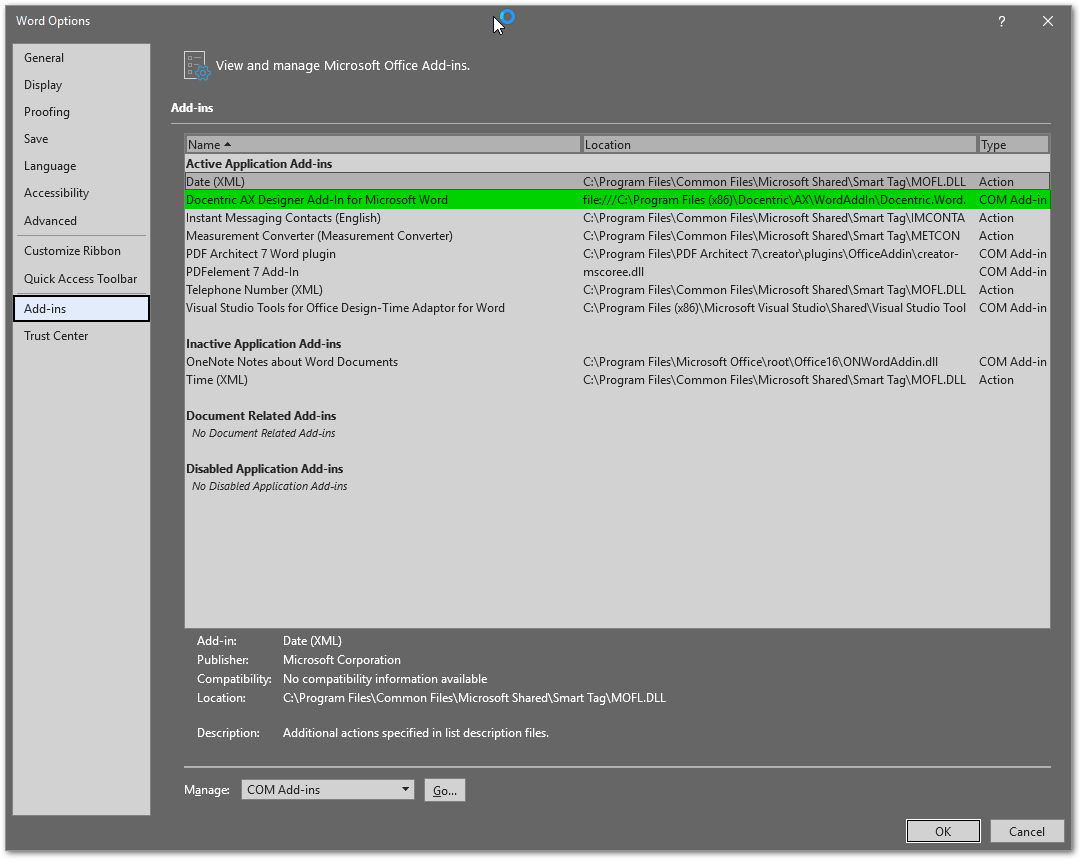This screenshot has height=860, width=1081.
Task: Select OneNote Notes about Word Documents row
Action: (617, 361)
